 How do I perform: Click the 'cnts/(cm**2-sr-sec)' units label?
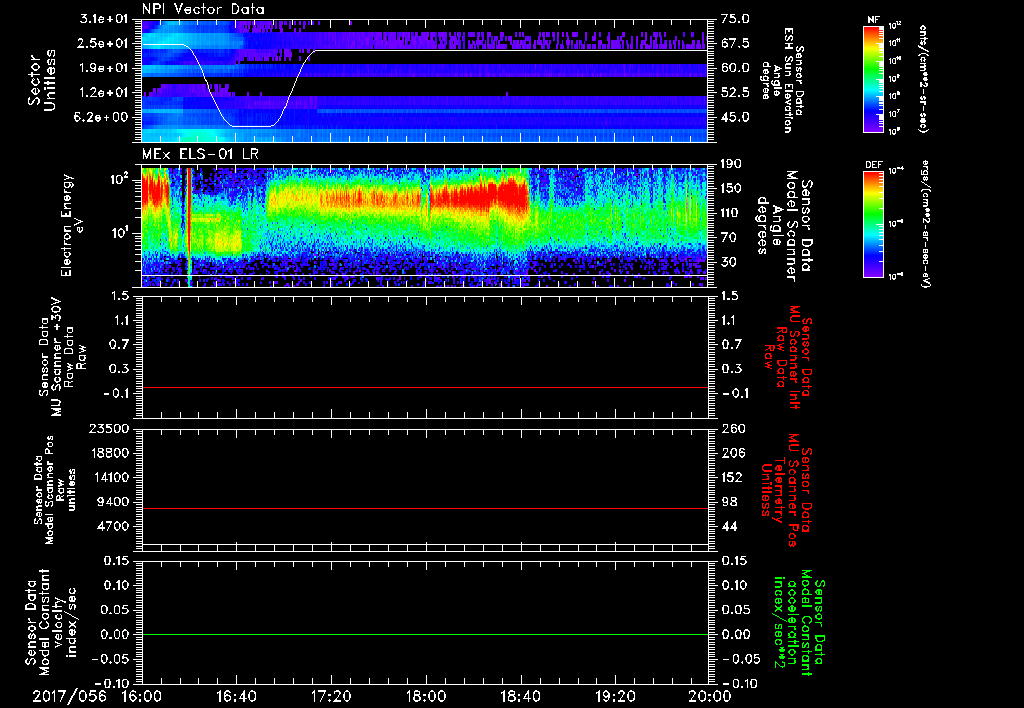(923, 79)
